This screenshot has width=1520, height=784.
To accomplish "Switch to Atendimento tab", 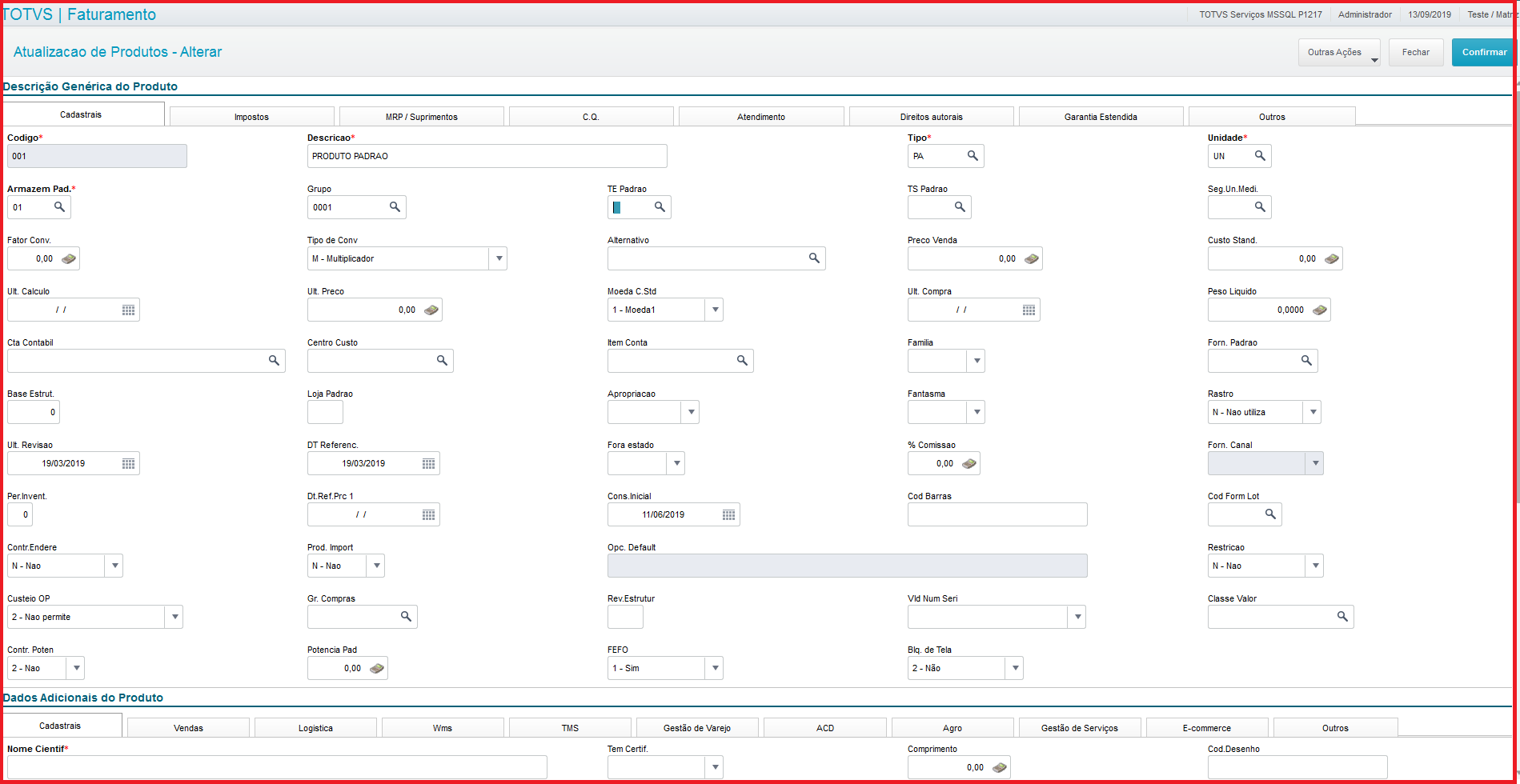I will (x=761, y=117).
